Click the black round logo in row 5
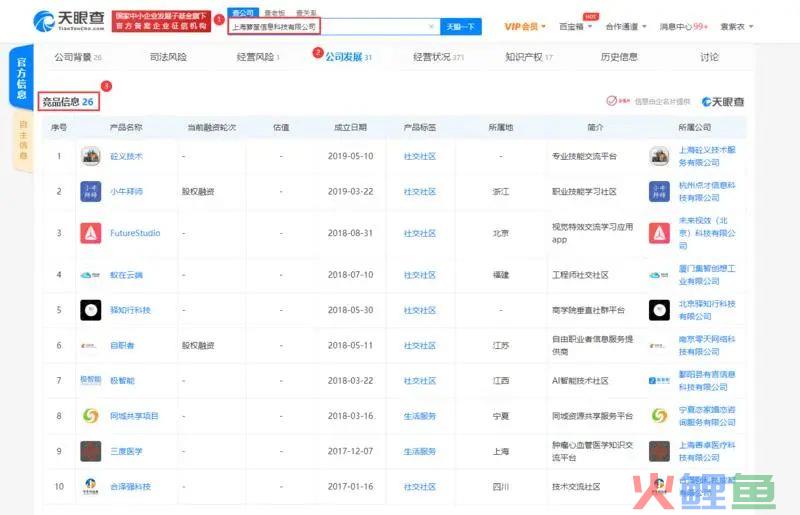 pos(91,310)
